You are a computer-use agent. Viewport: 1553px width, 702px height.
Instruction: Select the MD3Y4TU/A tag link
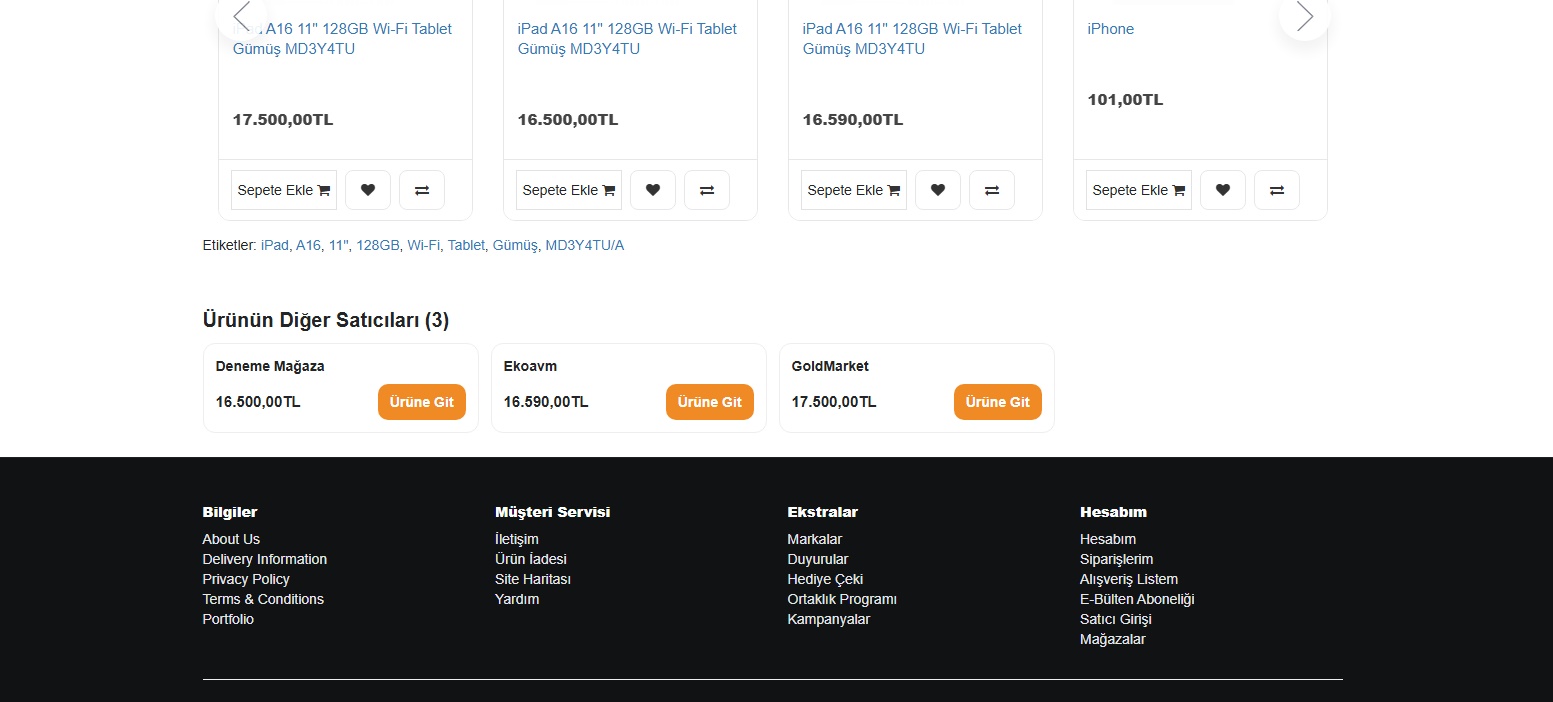584,245
